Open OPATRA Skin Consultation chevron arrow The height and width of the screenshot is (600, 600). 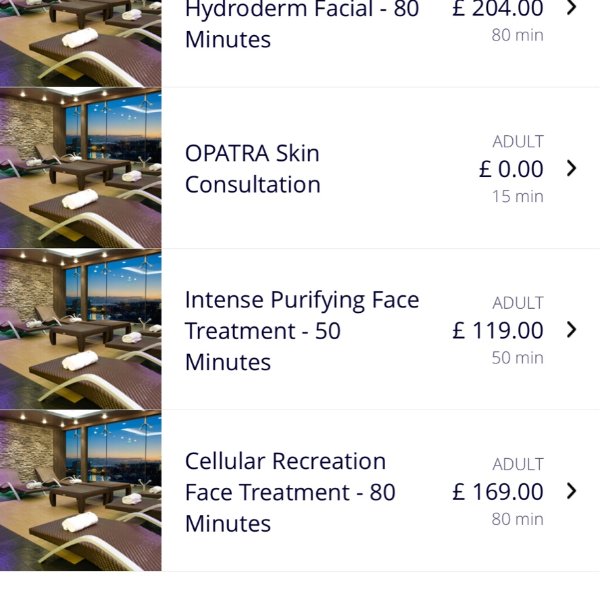(x=571, y=168)
